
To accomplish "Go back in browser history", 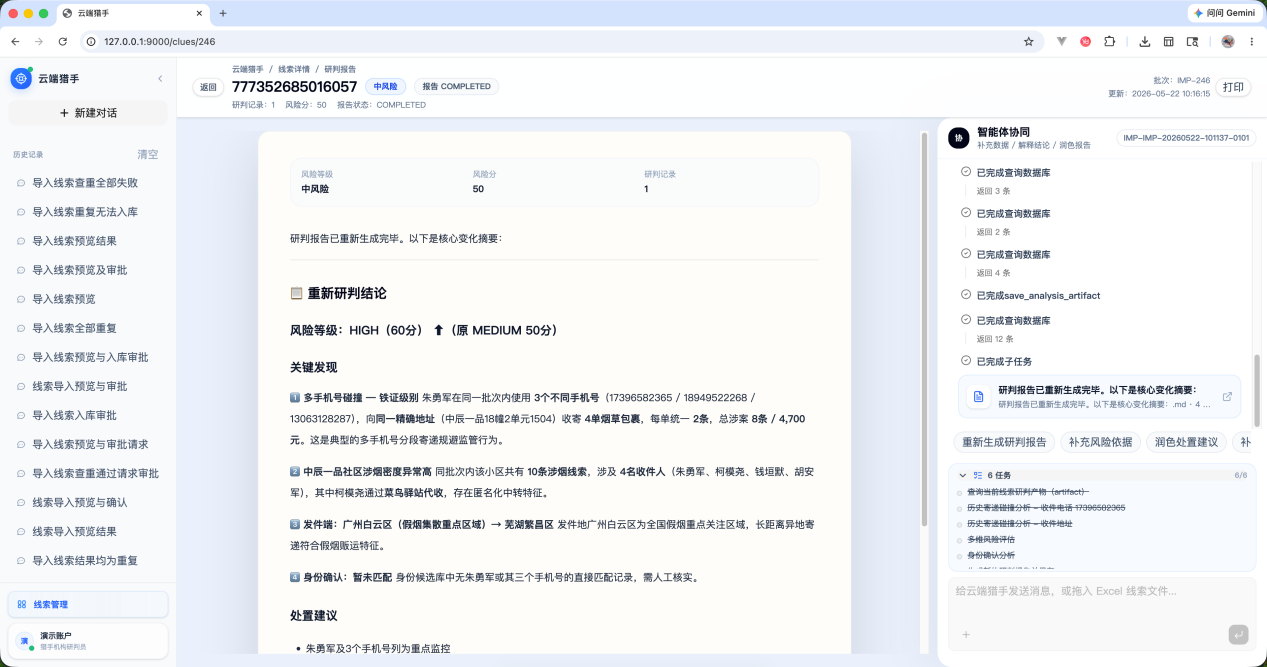I will pyautogui.click(x=15, y=42).
